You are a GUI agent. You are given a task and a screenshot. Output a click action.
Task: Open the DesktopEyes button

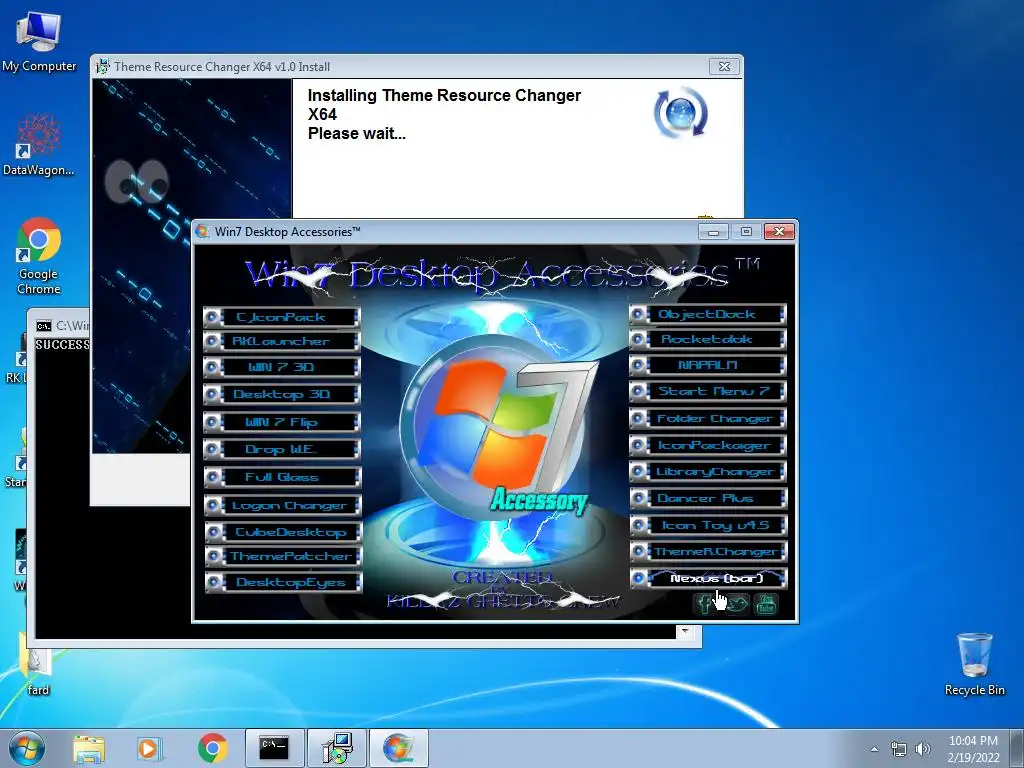tap(282, 583)
